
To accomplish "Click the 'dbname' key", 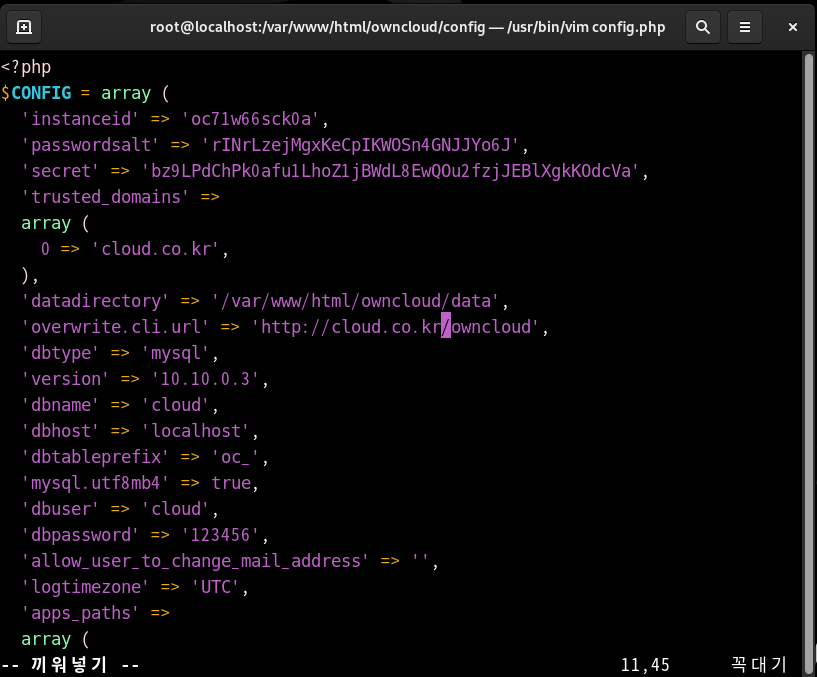I will tap(60, 405).
